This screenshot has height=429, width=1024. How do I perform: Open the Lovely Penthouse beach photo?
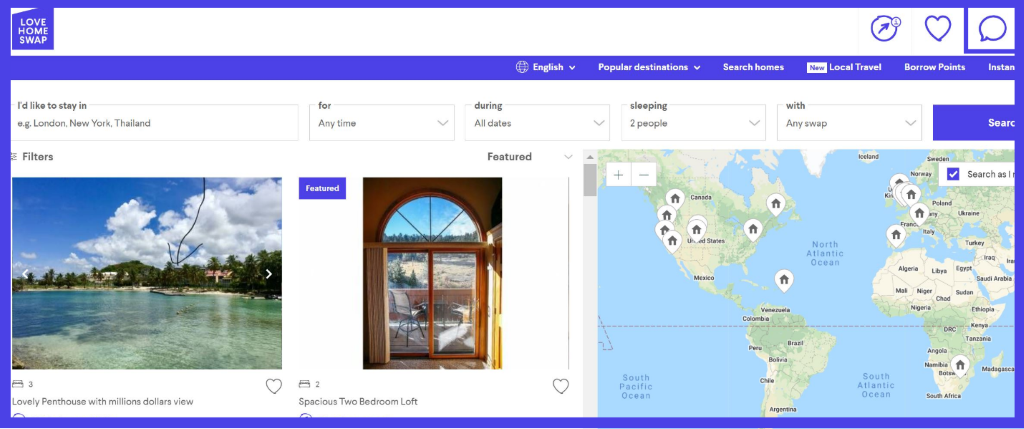[x=147, y=274]
